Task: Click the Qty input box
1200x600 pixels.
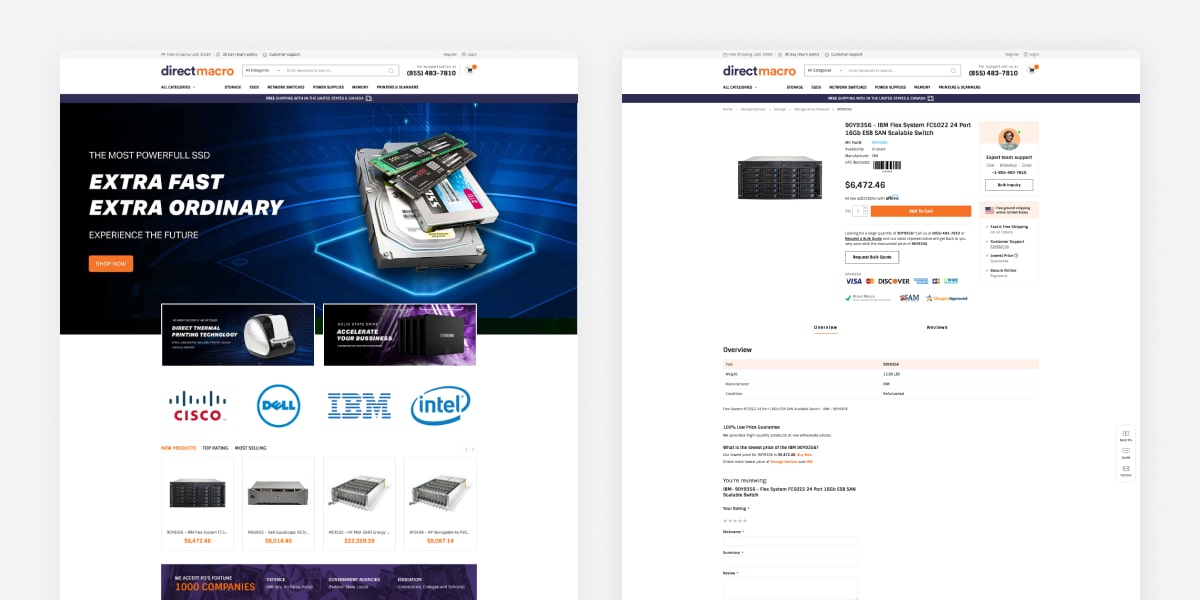Action: [x=860, y=211]
